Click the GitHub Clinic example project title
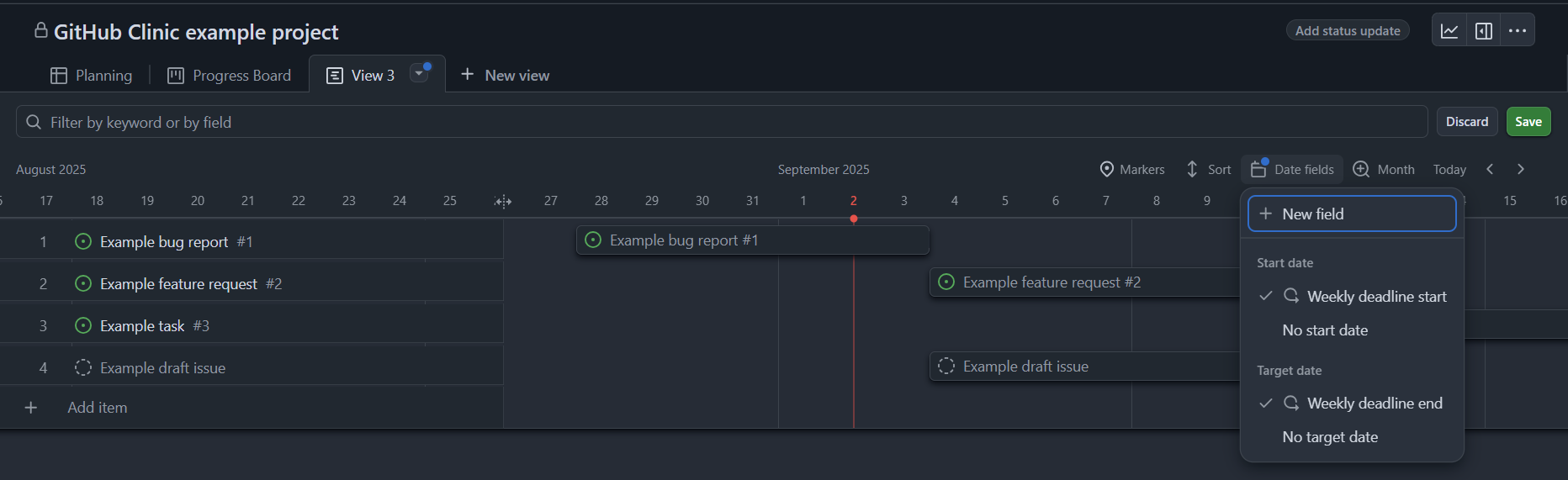The height and width of the screenshot is (480, 1568). [x=196, y=32]
